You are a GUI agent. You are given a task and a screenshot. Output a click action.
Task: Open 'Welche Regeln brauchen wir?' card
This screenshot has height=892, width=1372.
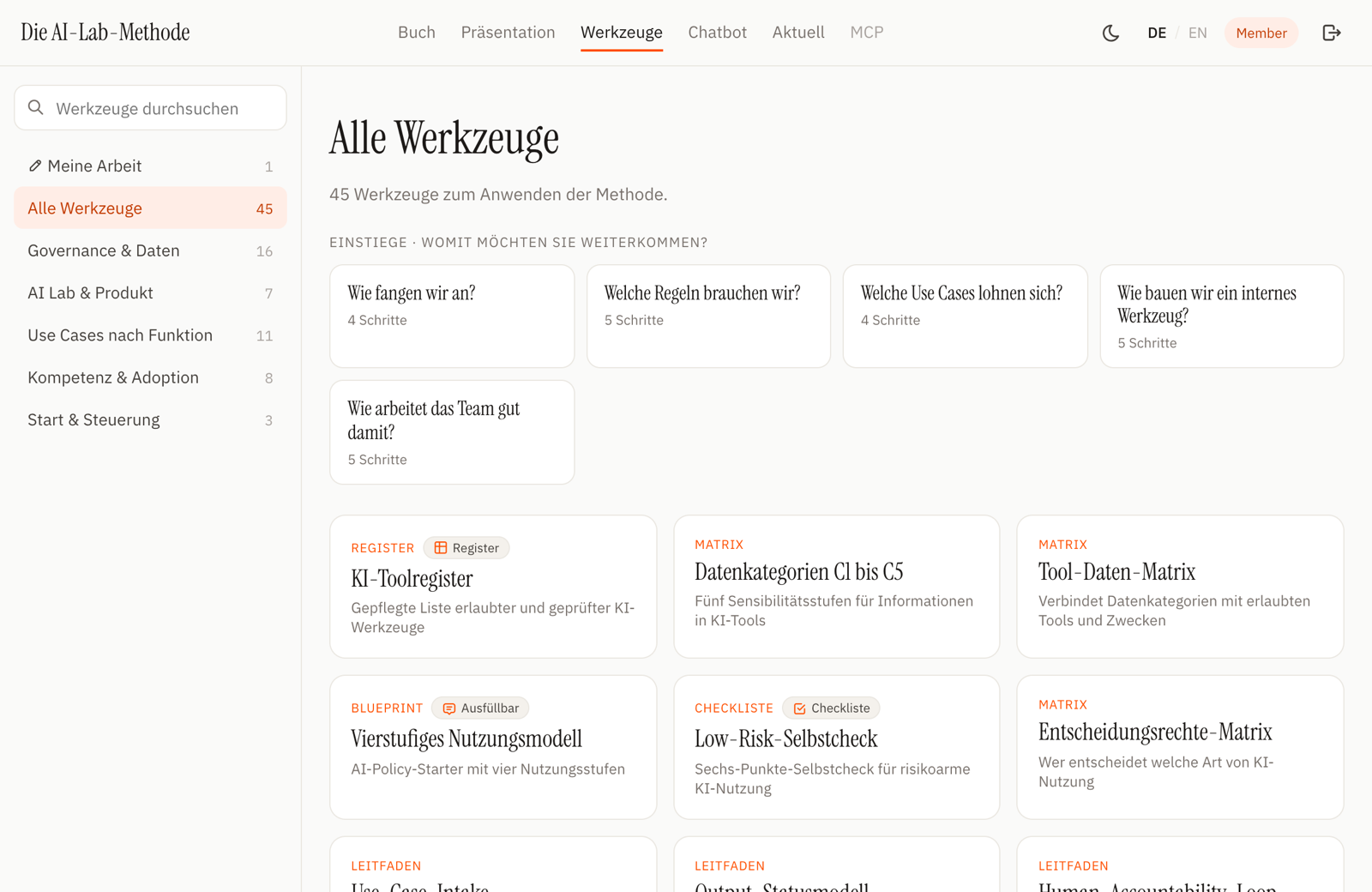[x=708, y=316]
